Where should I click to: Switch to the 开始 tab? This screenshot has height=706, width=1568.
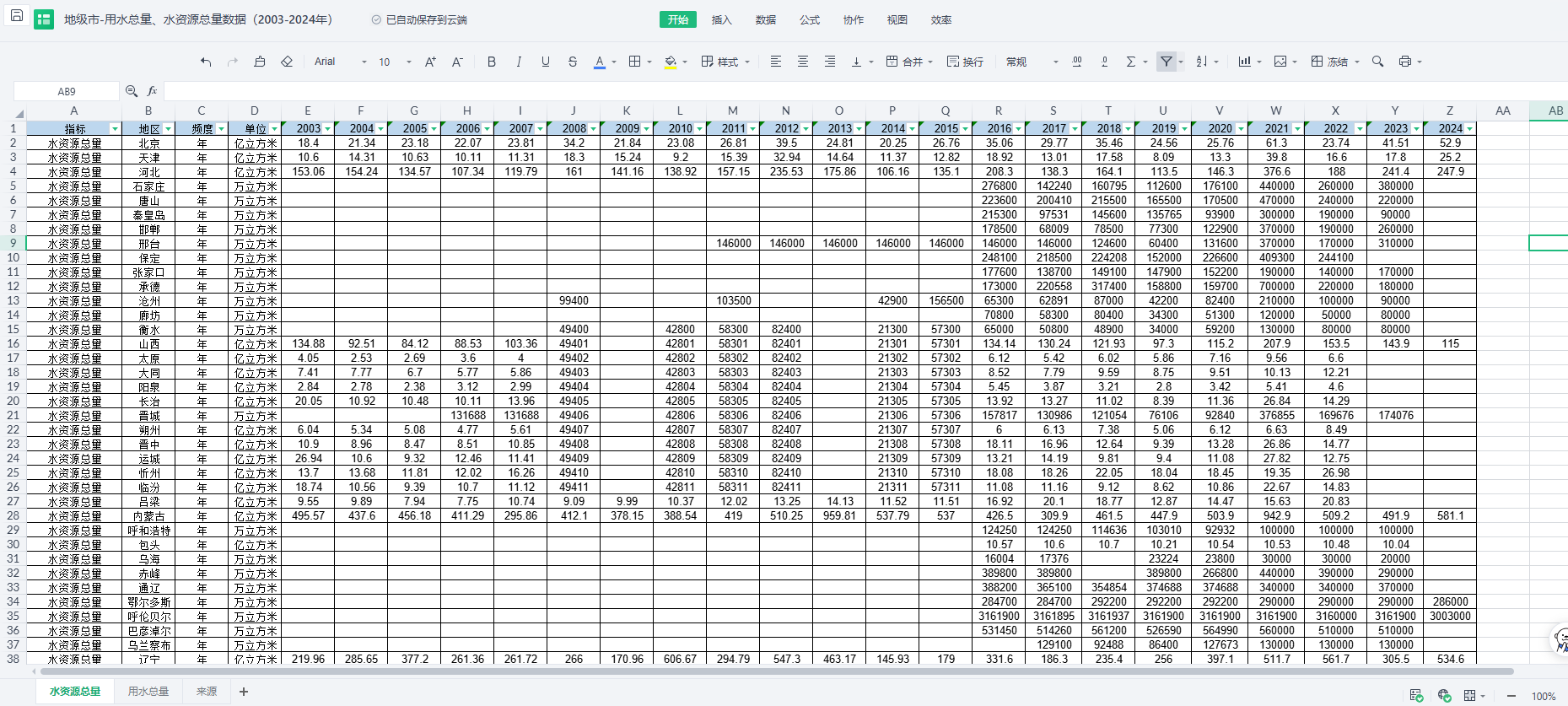tap(678, 19)
